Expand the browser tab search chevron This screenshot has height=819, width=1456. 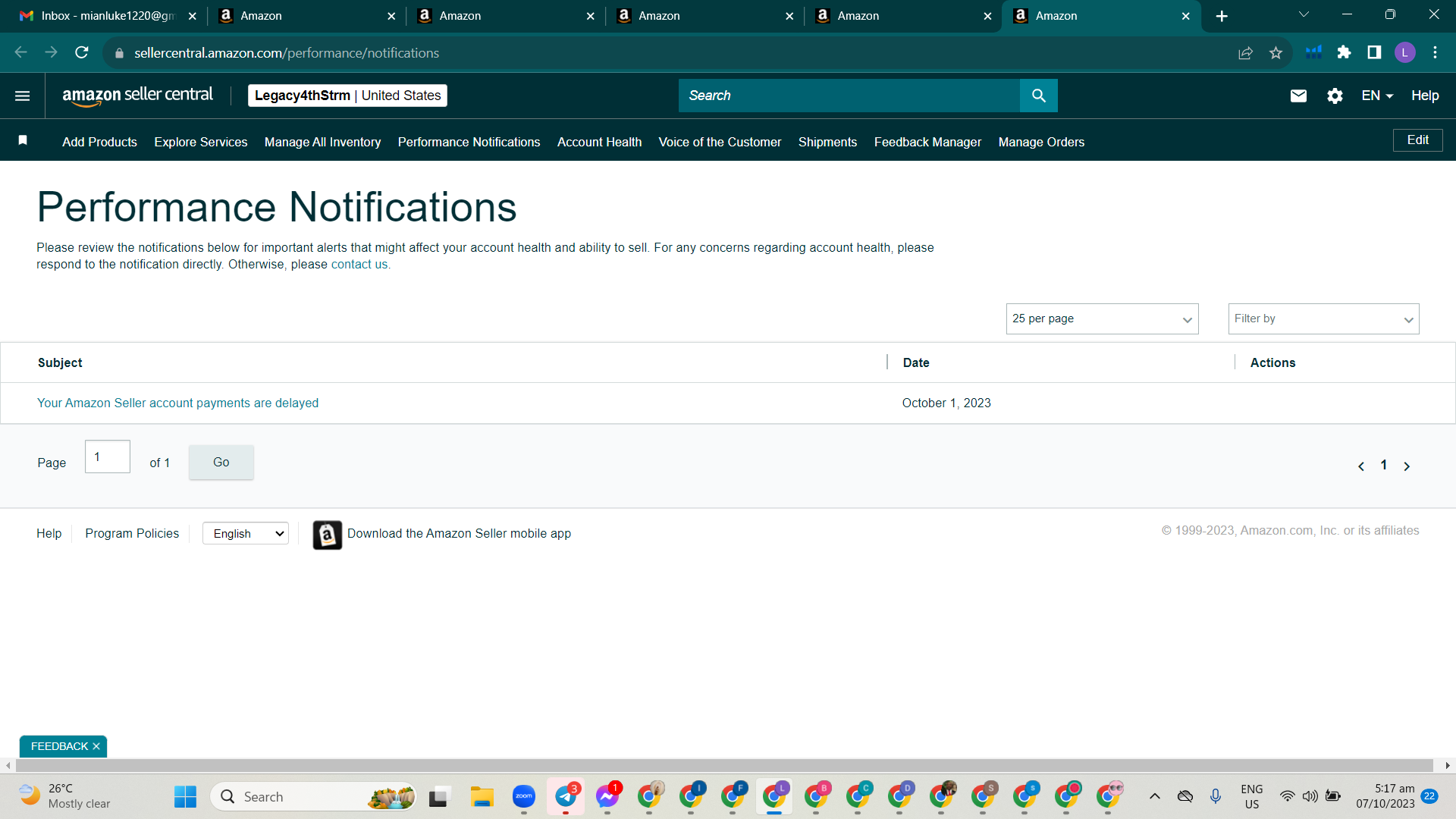[x=1304, y=15]
